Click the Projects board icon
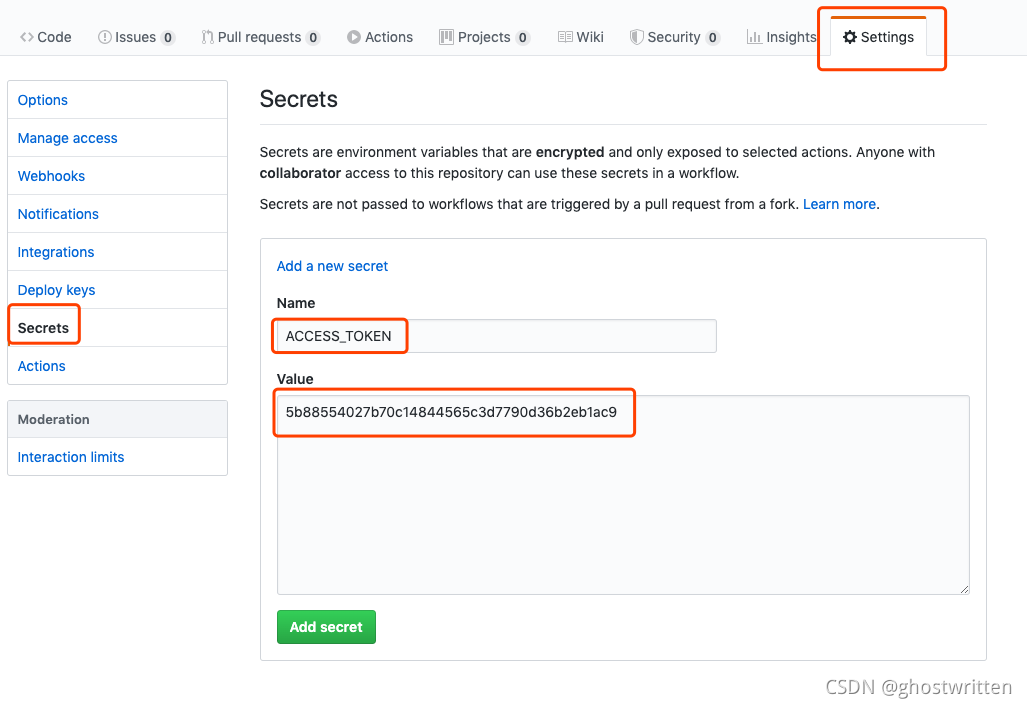 [446, 37]
